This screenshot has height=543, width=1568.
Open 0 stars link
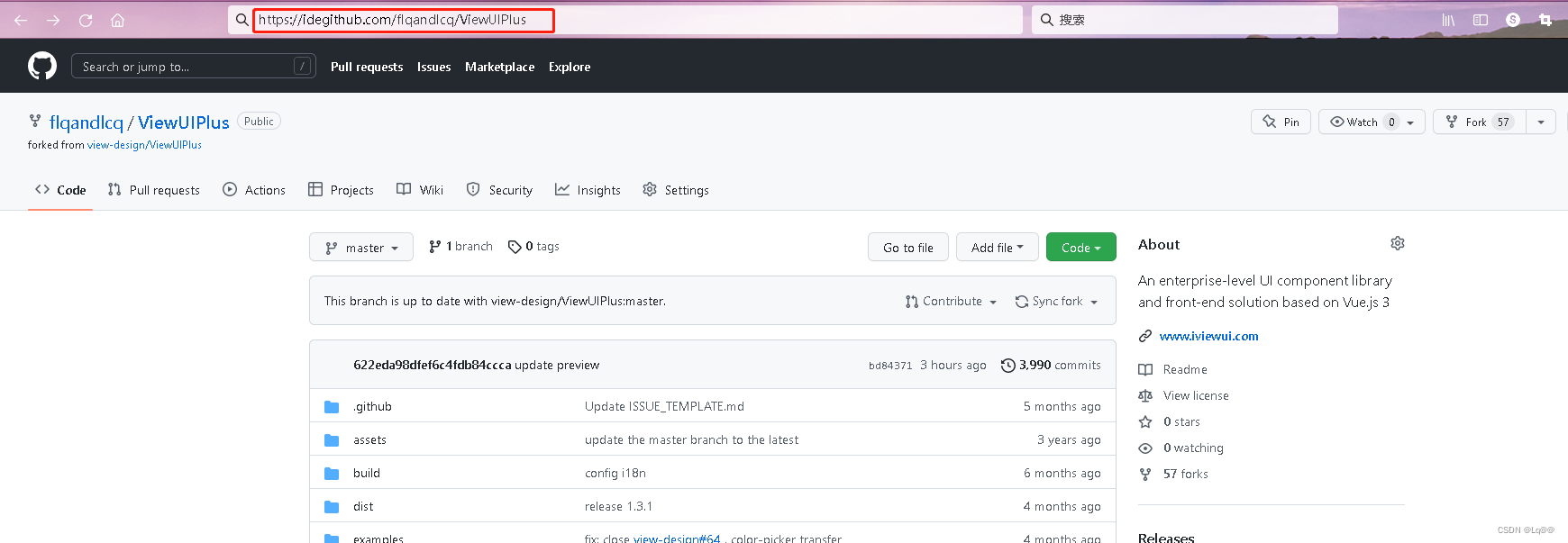[x=1181, y=421]
